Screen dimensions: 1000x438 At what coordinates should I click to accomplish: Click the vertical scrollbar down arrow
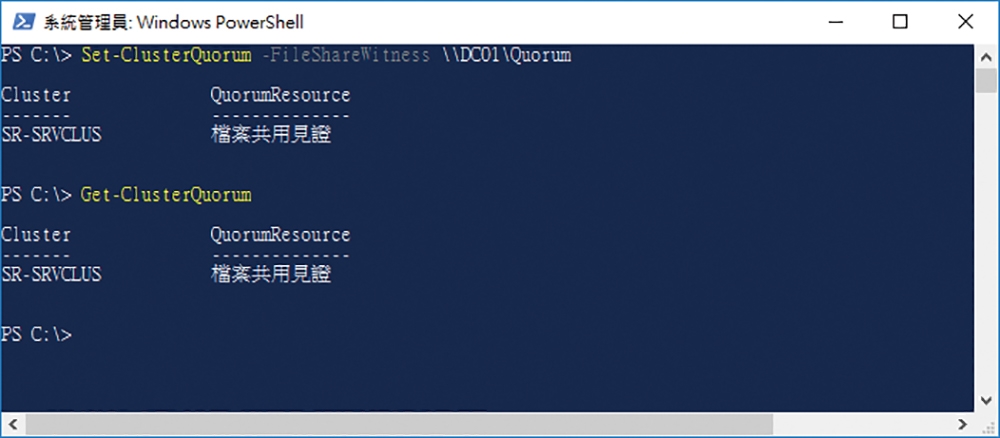(x=986, y=400)
